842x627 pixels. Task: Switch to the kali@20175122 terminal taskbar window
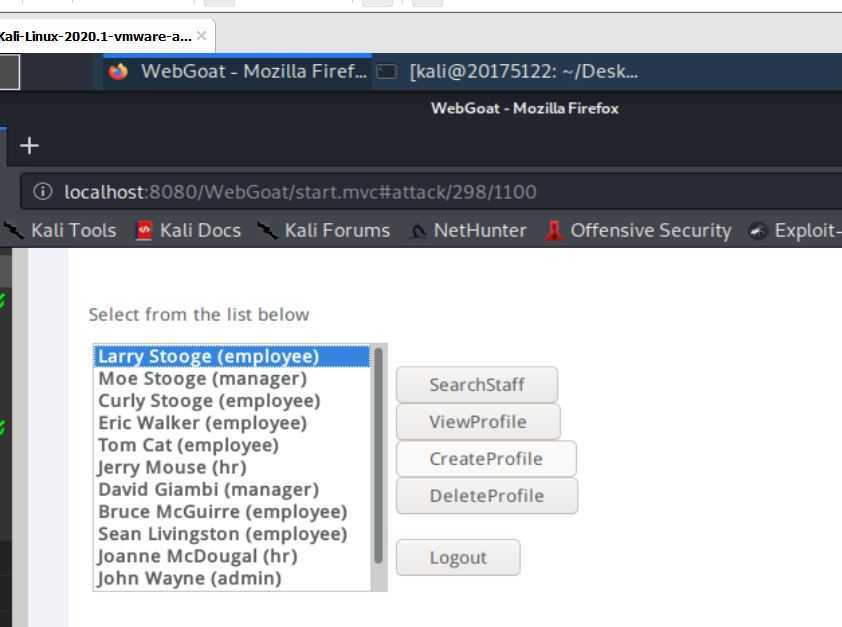[x=507, y=71]
